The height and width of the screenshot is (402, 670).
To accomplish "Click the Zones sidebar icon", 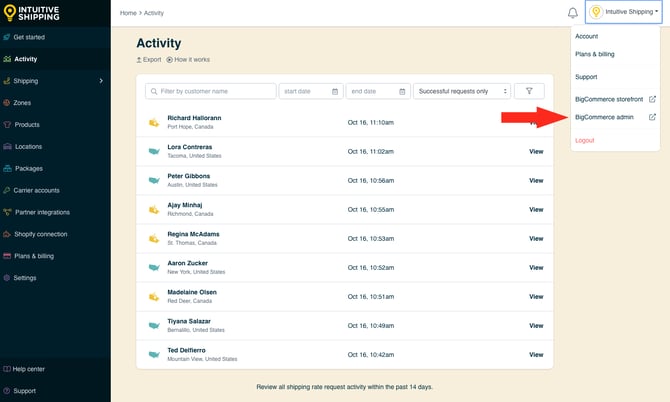I will point(7,103).
